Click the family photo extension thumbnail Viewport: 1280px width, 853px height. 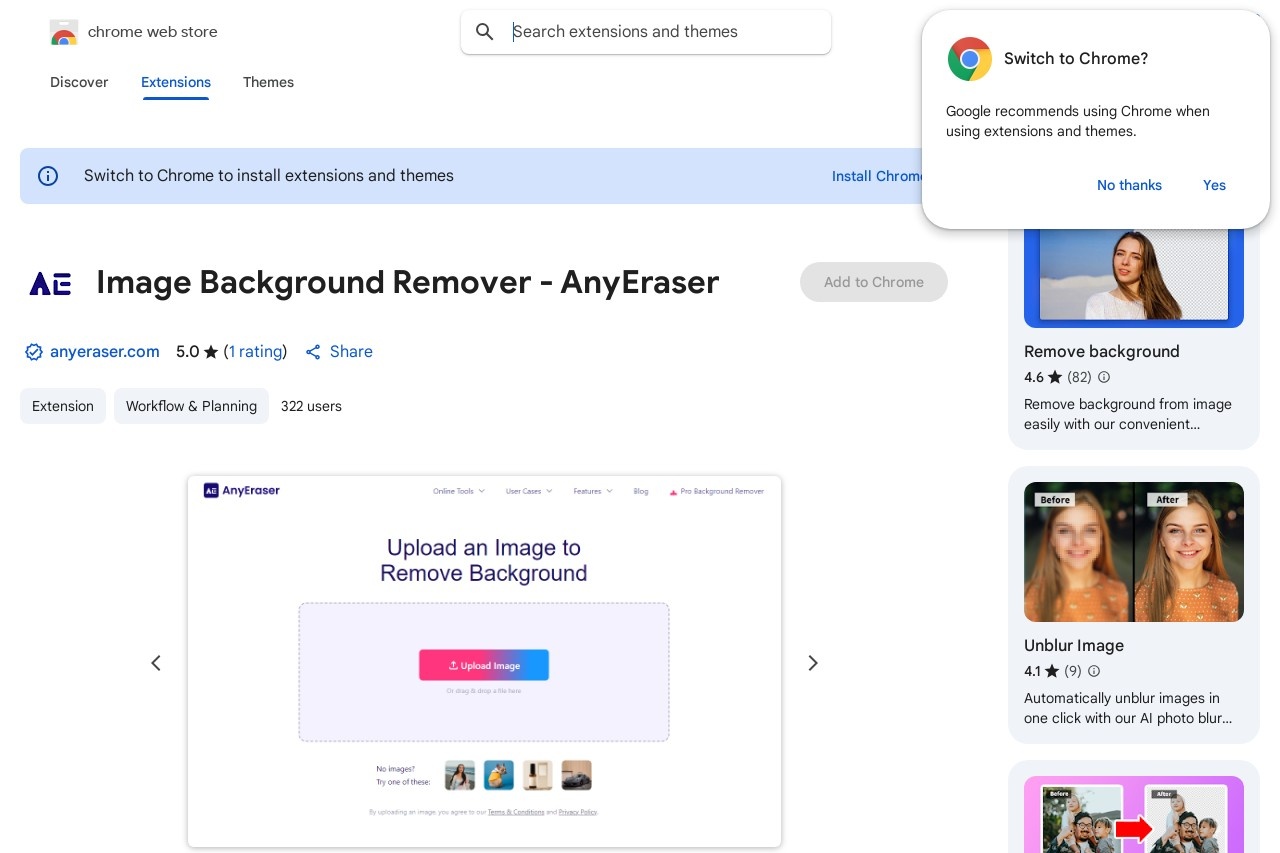point(1134,814)
